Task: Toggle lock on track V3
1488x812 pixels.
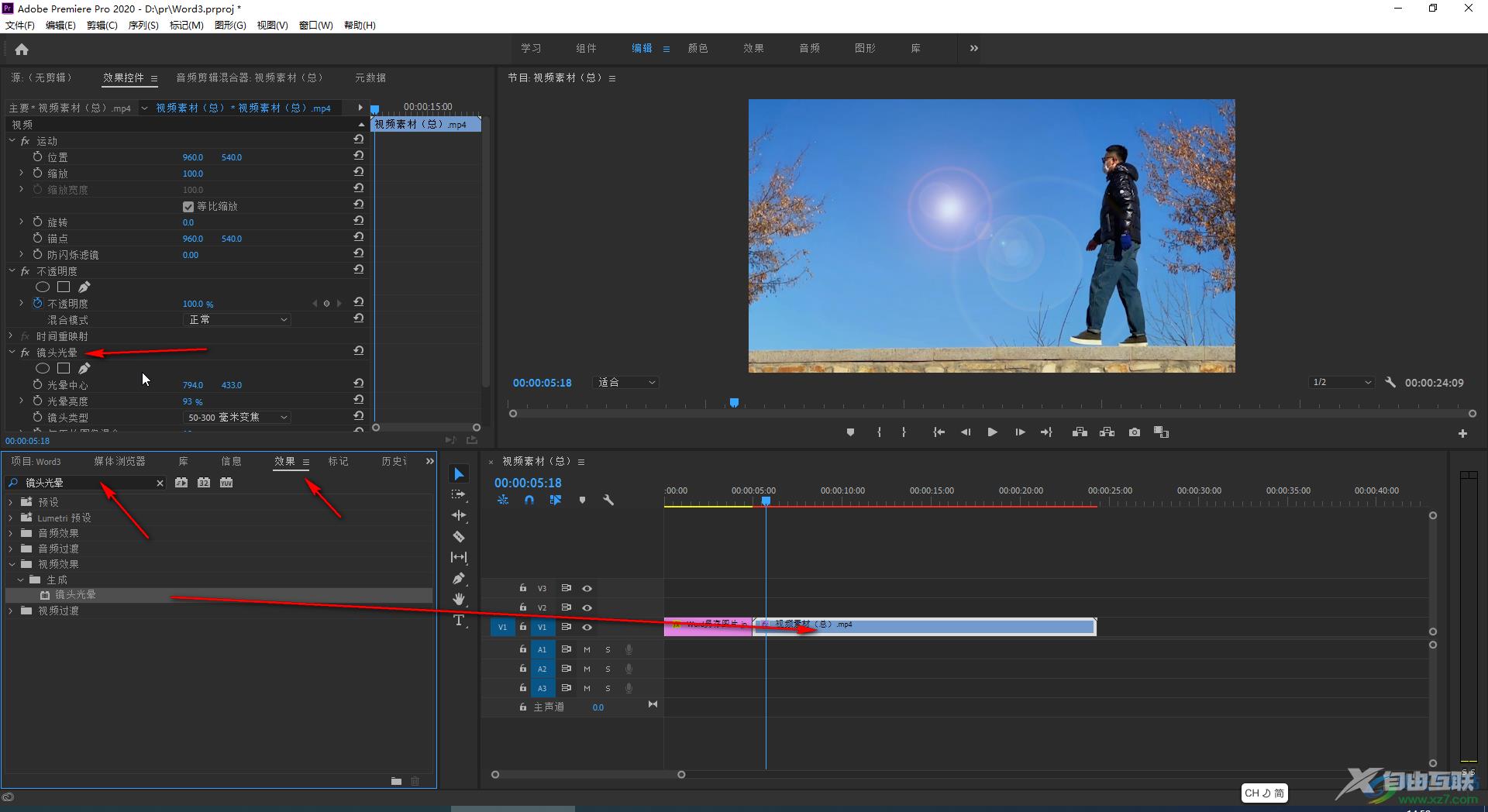Action: coord(523,589)
